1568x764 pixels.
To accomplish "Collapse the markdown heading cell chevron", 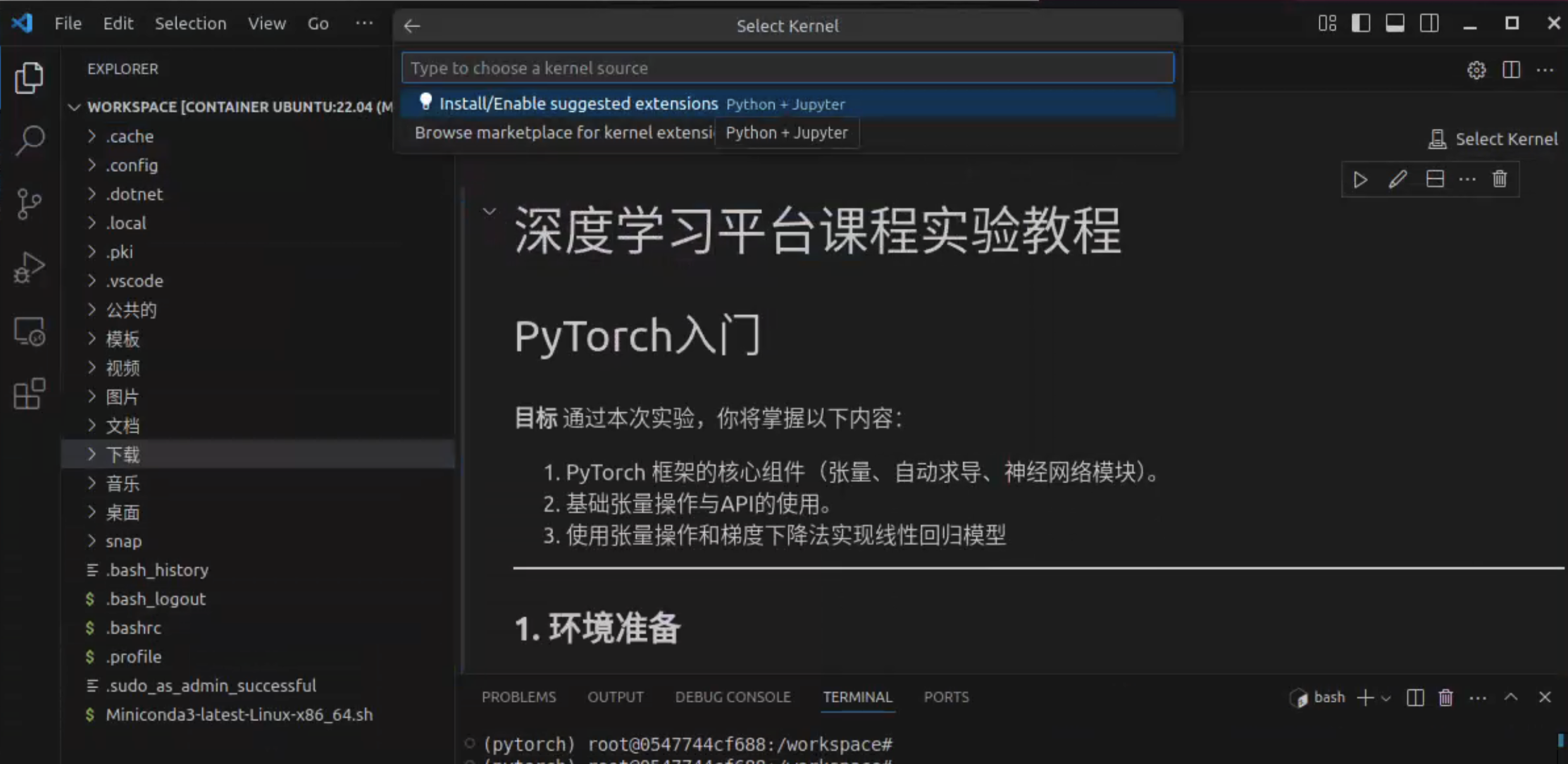I will 489,211.
